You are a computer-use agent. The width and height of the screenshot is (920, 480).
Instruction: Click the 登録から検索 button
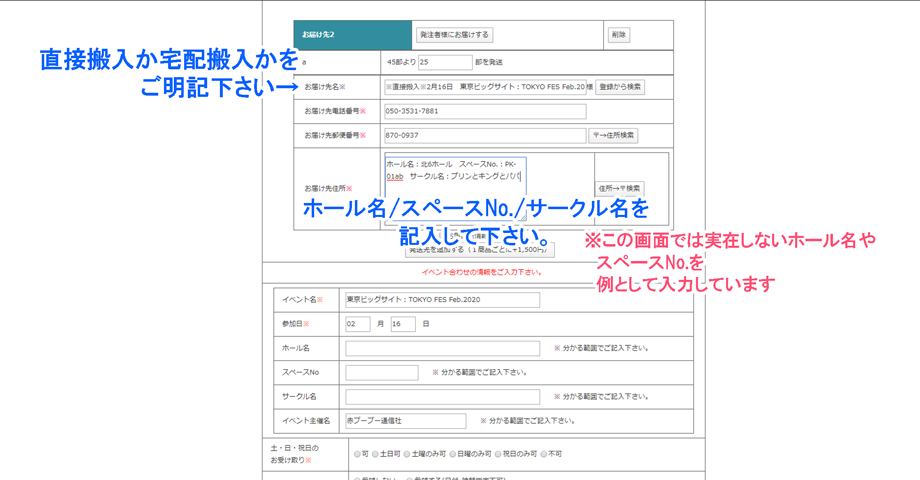(x=621, y=87)
